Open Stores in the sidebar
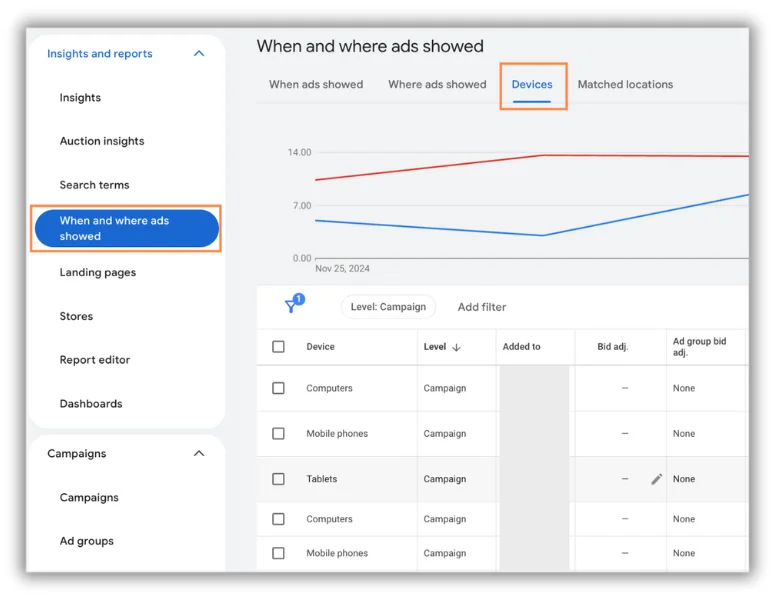The width and height of the screenshot is (775, 600). (76, 316)
